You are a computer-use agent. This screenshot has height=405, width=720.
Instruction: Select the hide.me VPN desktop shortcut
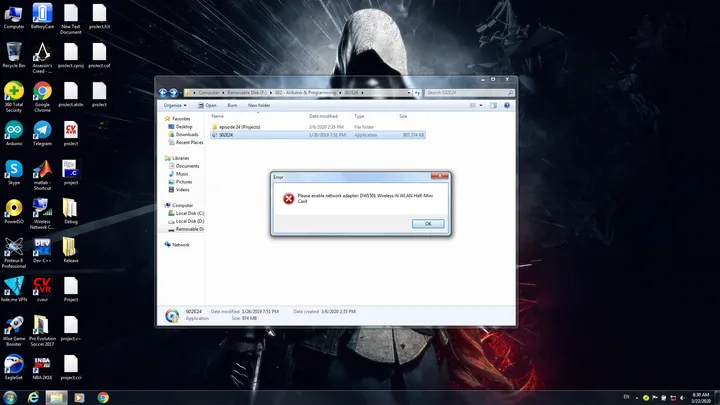pyautogui.click(x=14, y=289)
